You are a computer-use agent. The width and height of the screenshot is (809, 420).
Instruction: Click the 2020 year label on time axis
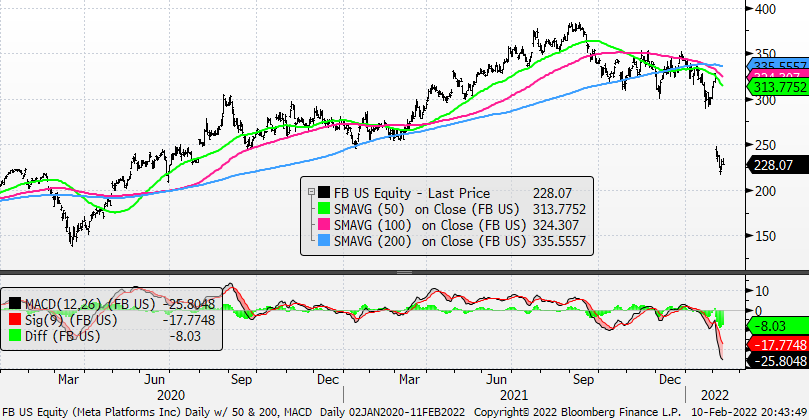[x=171, y=395]
